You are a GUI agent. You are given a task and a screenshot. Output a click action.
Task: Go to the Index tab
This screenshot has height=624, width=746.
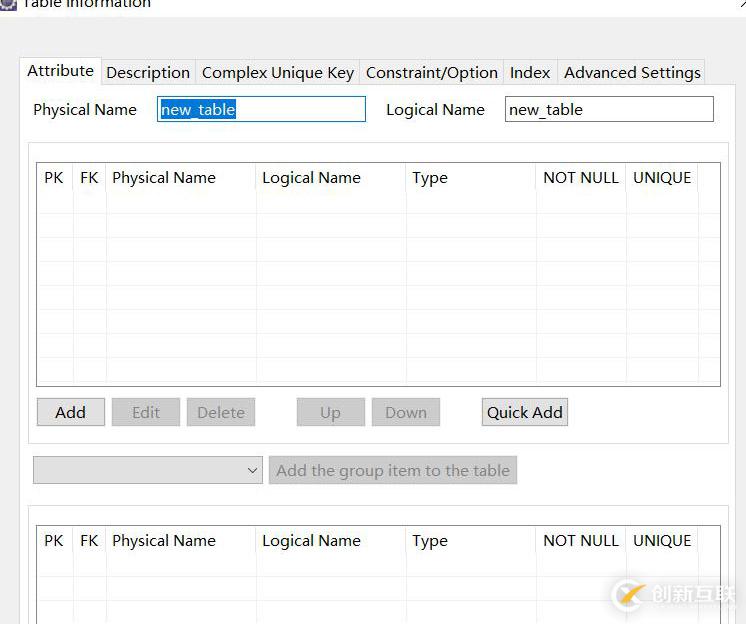pos(530,72)
